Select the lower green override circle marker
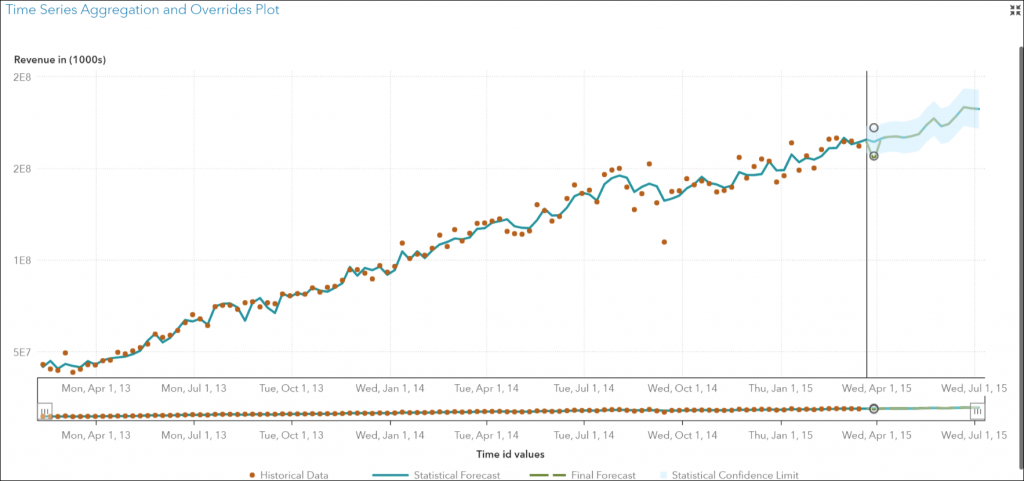Screen dimensions: 1024x481 874,156
